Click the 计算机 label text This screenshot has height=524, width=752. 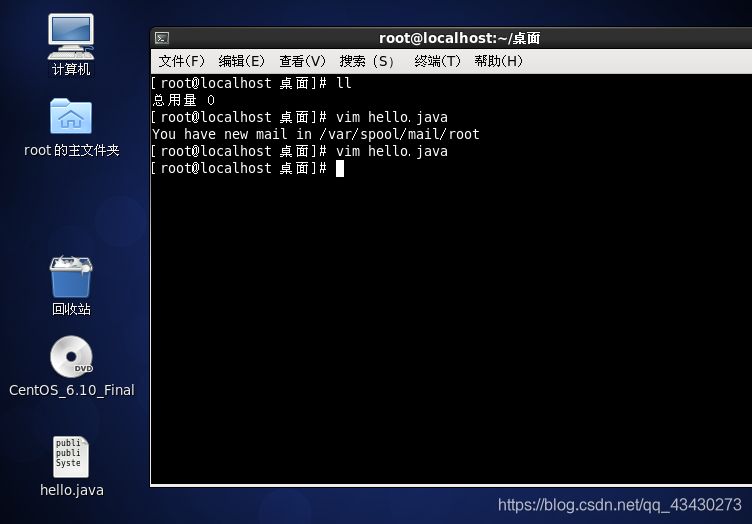tap(71, 70)
